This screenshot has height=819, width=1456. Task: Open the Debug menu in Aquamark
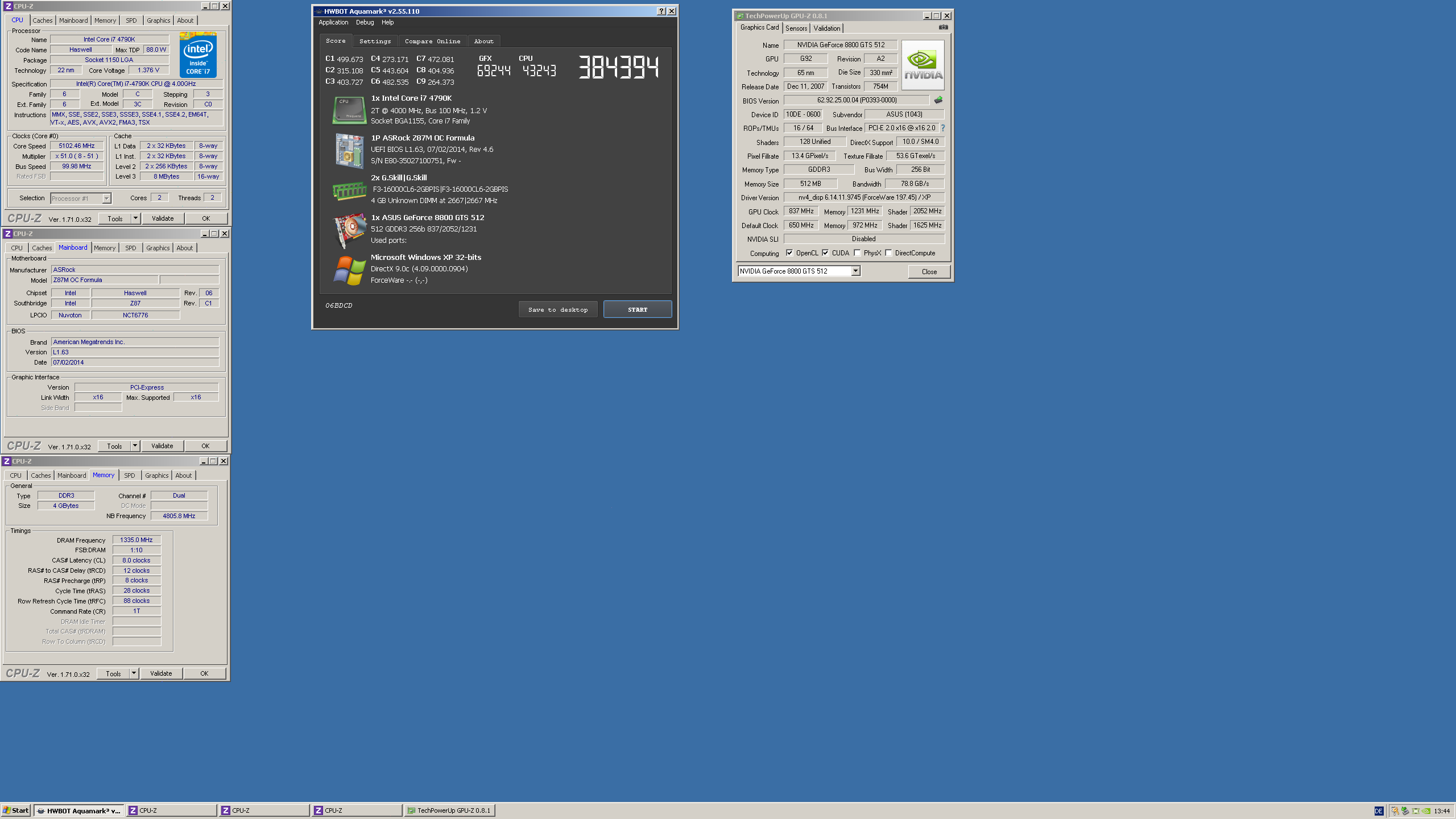tap(365, 22)
